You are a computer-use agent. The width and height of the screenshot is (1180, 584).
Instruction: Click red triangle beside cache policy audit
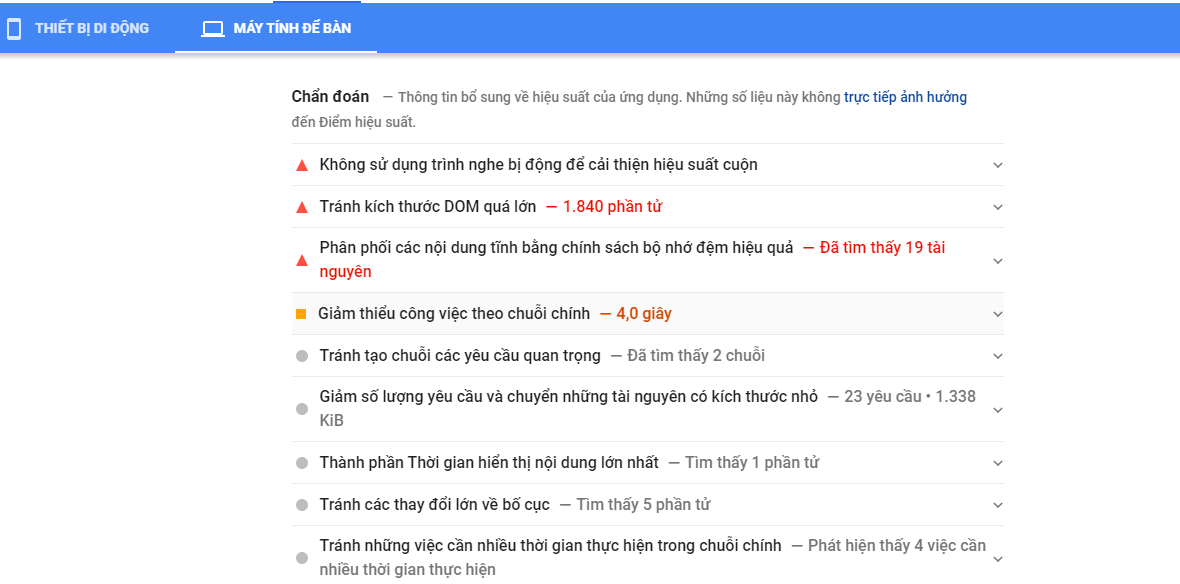[302, 260]
